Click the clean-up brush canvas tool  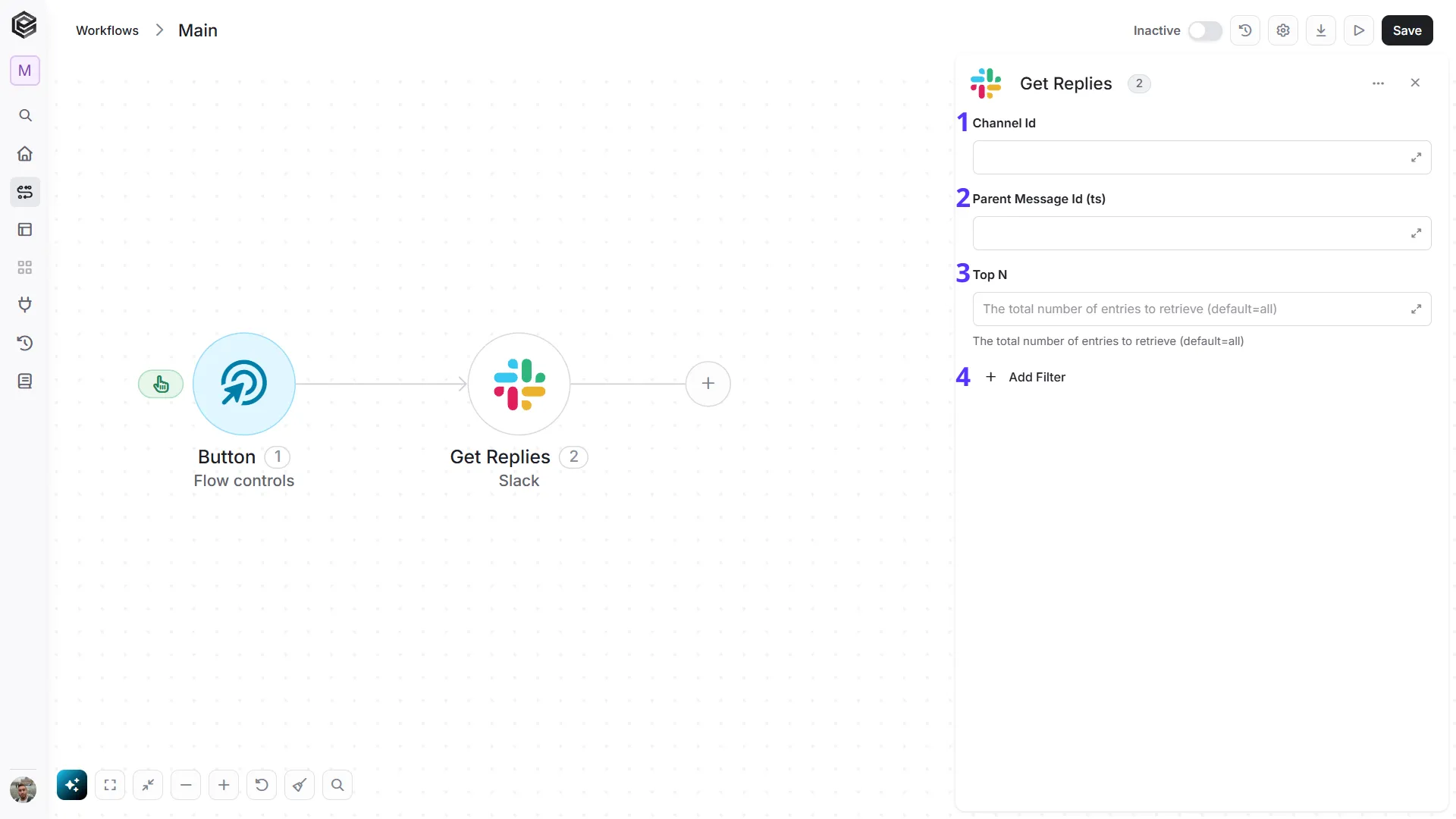click(300, 785)
